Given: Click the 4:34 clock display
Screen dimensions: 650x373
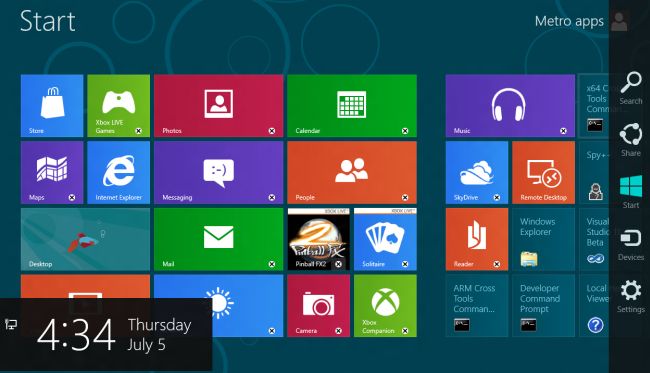Looking at the screenshot, I should (x=76, y=335).
